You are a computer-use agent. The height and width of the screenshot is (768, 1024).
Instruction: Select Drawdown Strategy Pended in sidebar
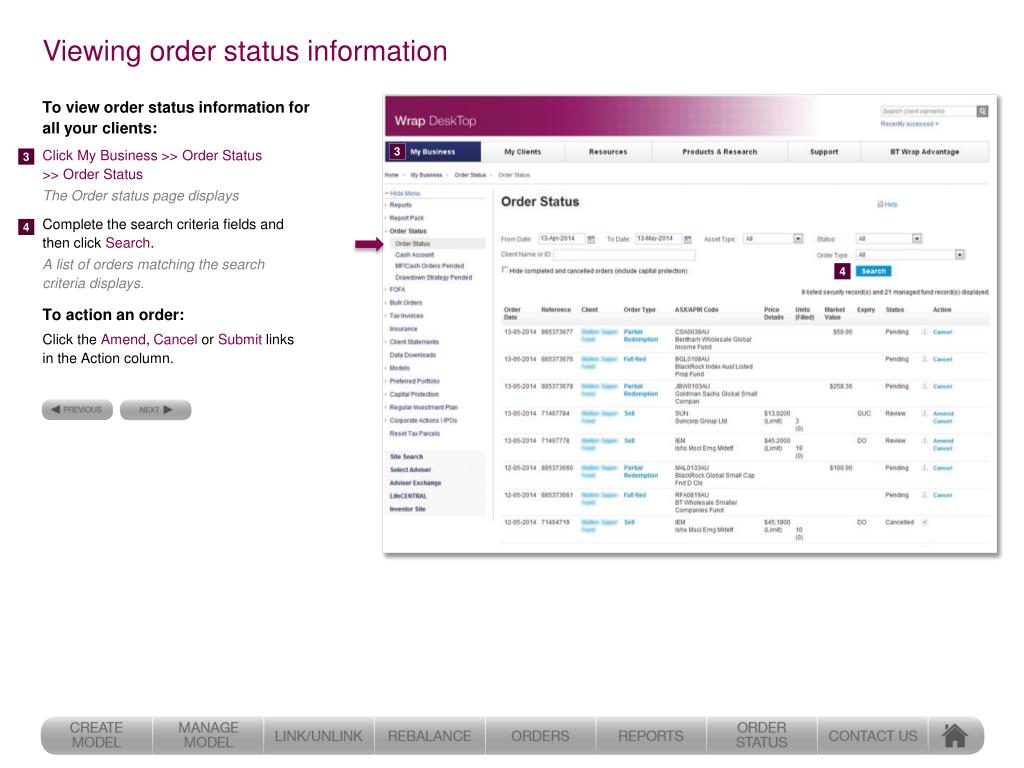coord(433,278)
